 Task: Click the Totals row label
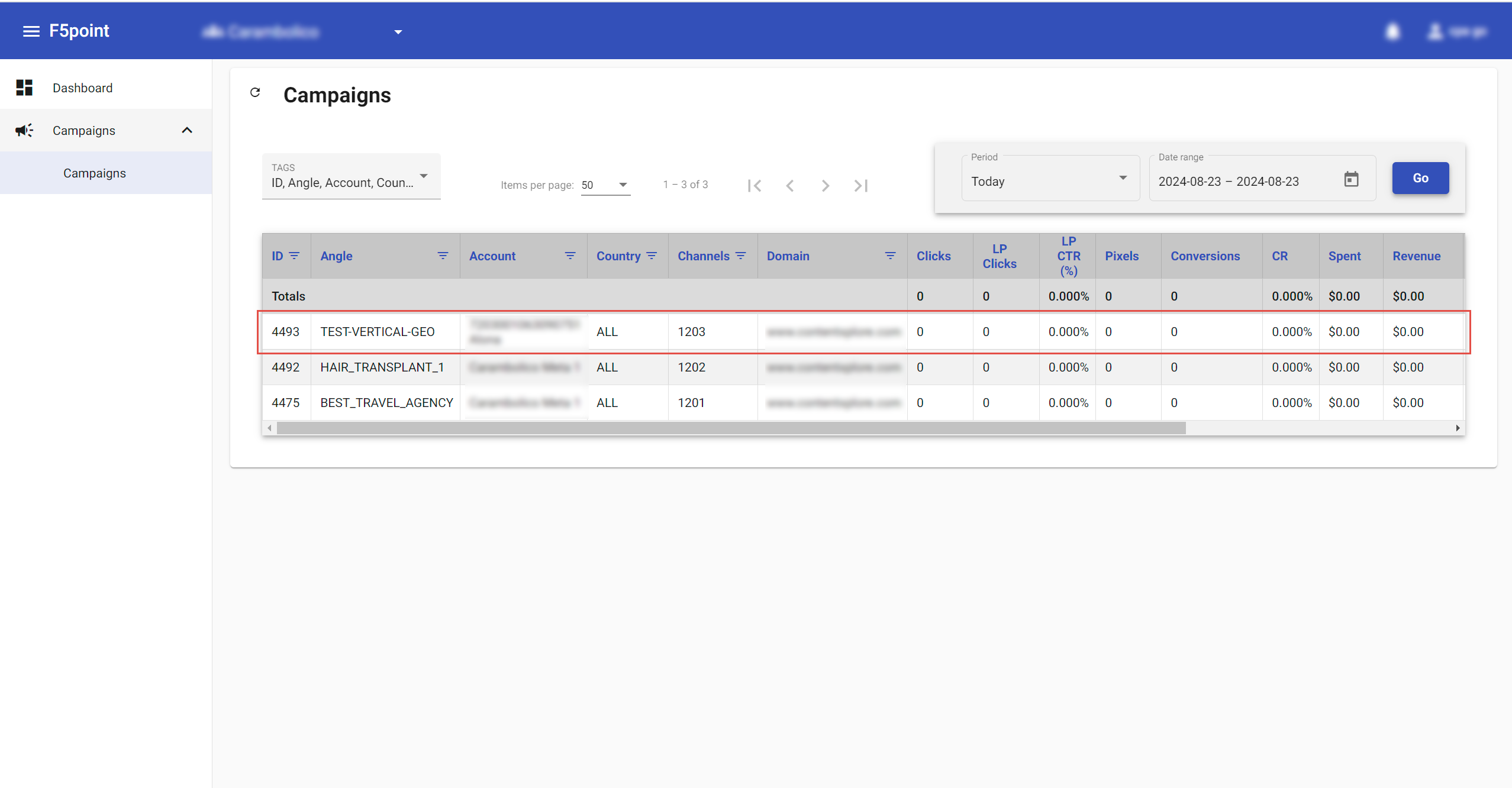coord(288,296)
